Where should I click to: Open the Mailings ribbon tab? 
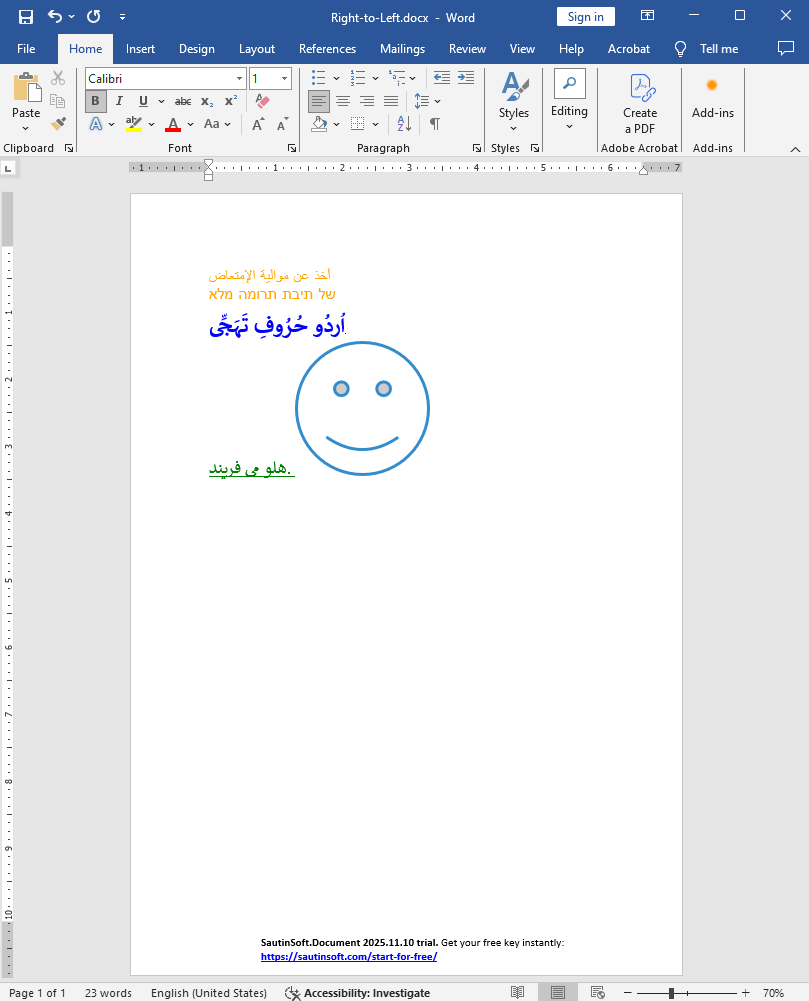point(402,48)
